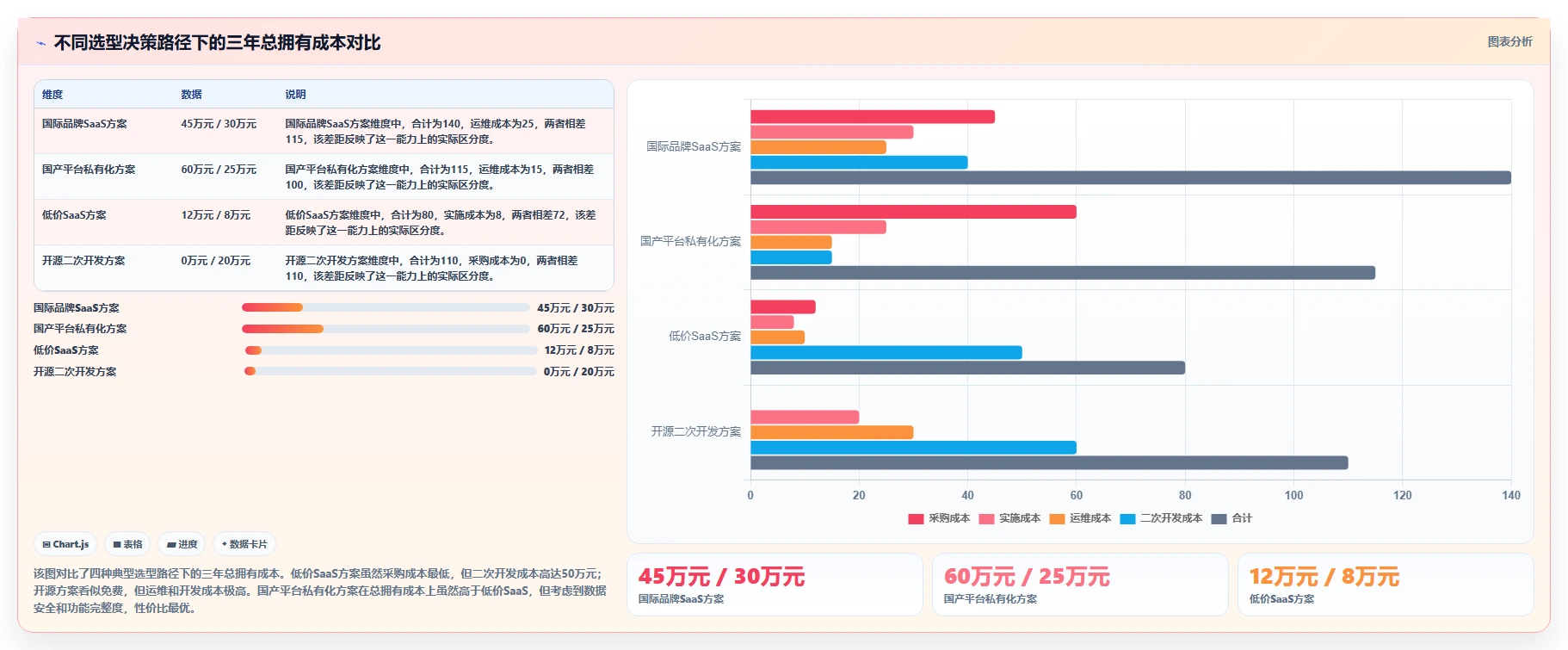Click 二次开发成本 bar of 低价SaaS方案 in chart
The image size is (1568, 650).
pyautogui.click(x=886, y=352)
